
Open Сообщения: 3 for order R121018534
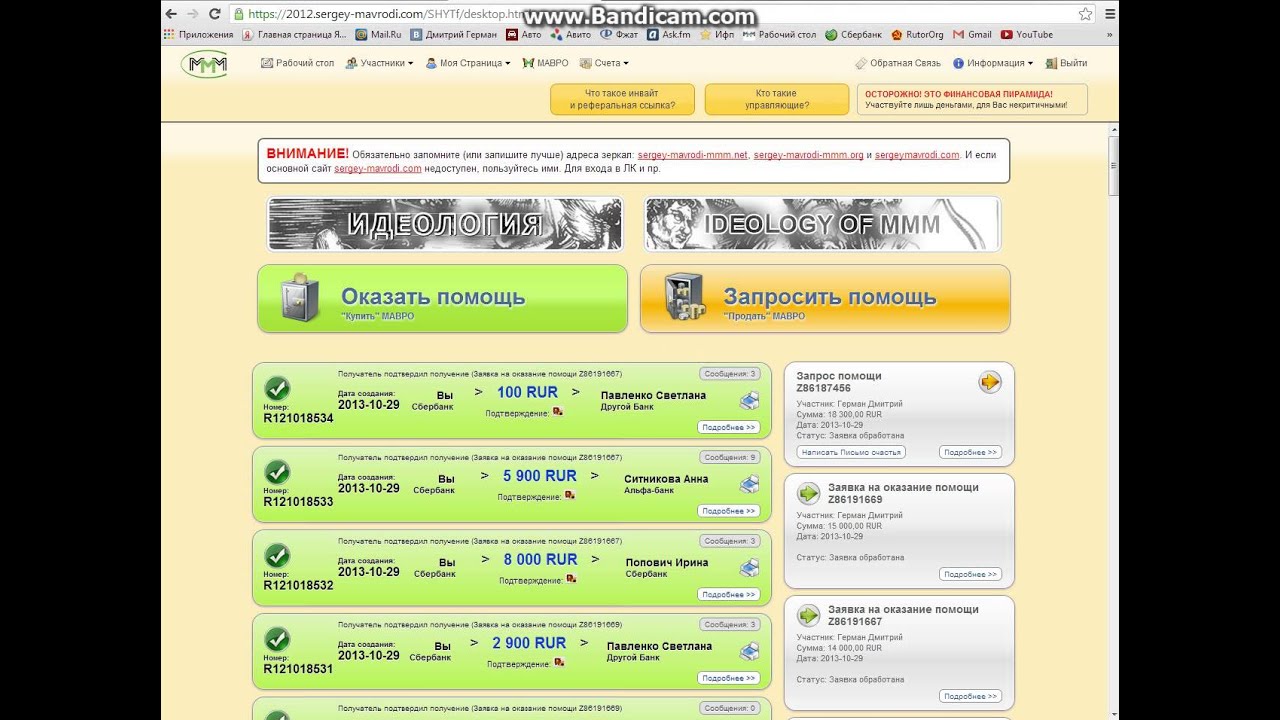point(731,374)
